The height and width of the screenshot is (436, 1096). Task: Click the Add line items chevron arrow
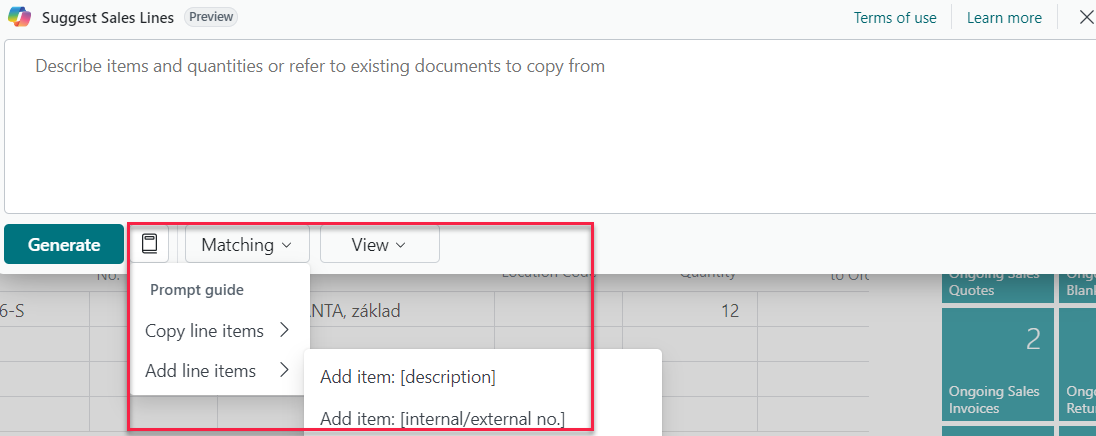tap(284, 370)
